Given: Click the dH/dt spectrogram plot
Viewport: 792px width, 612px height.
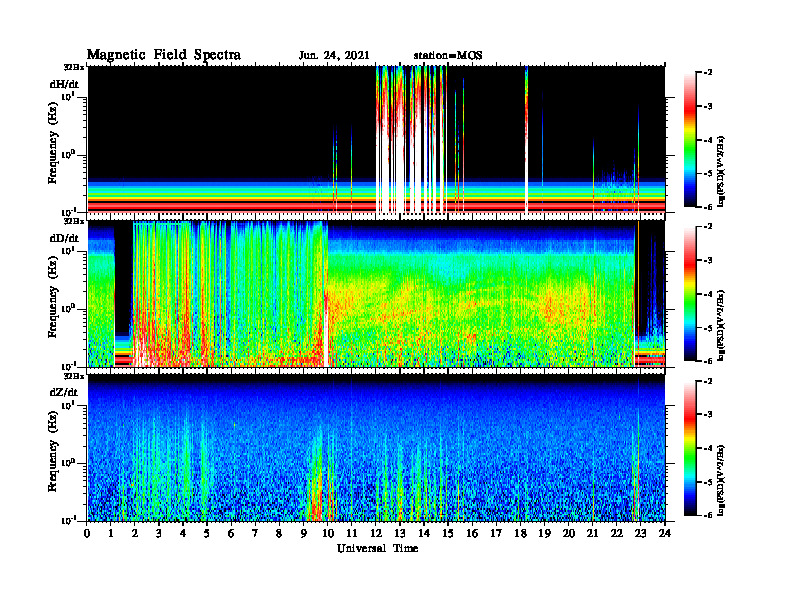Looking at the screenshot, I should click(376, 139).
